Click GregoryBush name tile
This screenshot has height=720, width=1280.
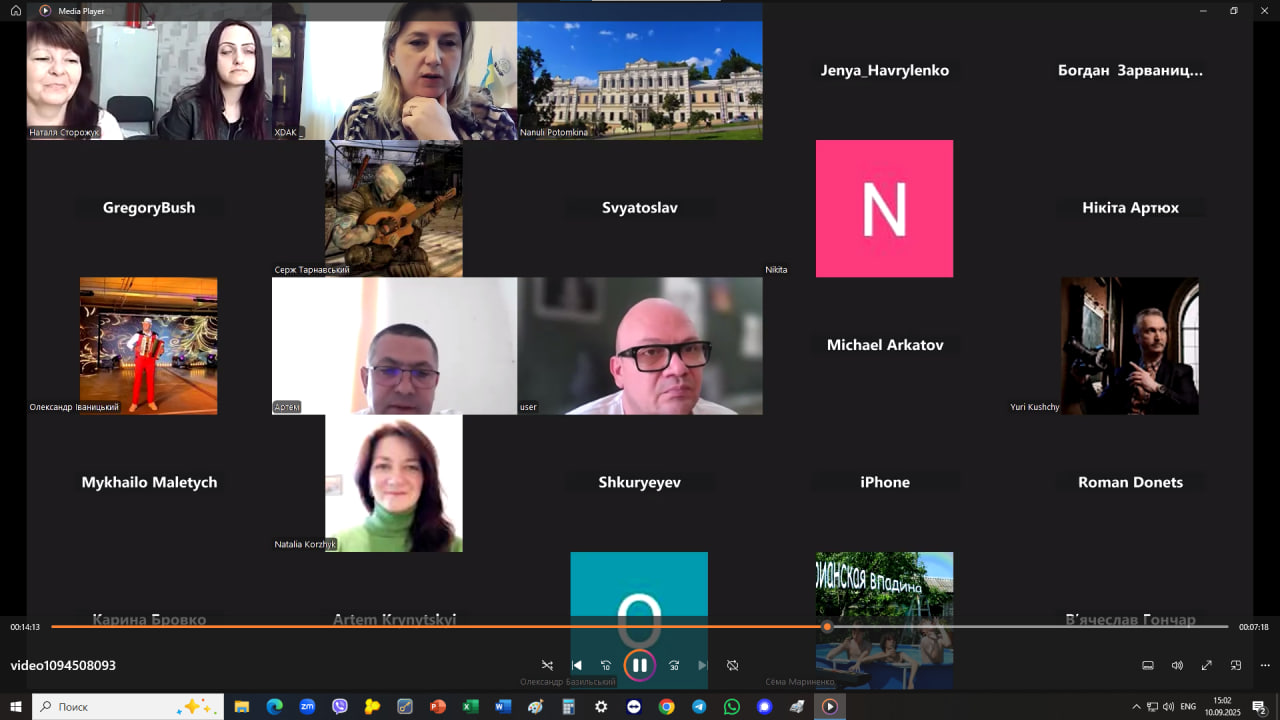(x=149, y=208)
